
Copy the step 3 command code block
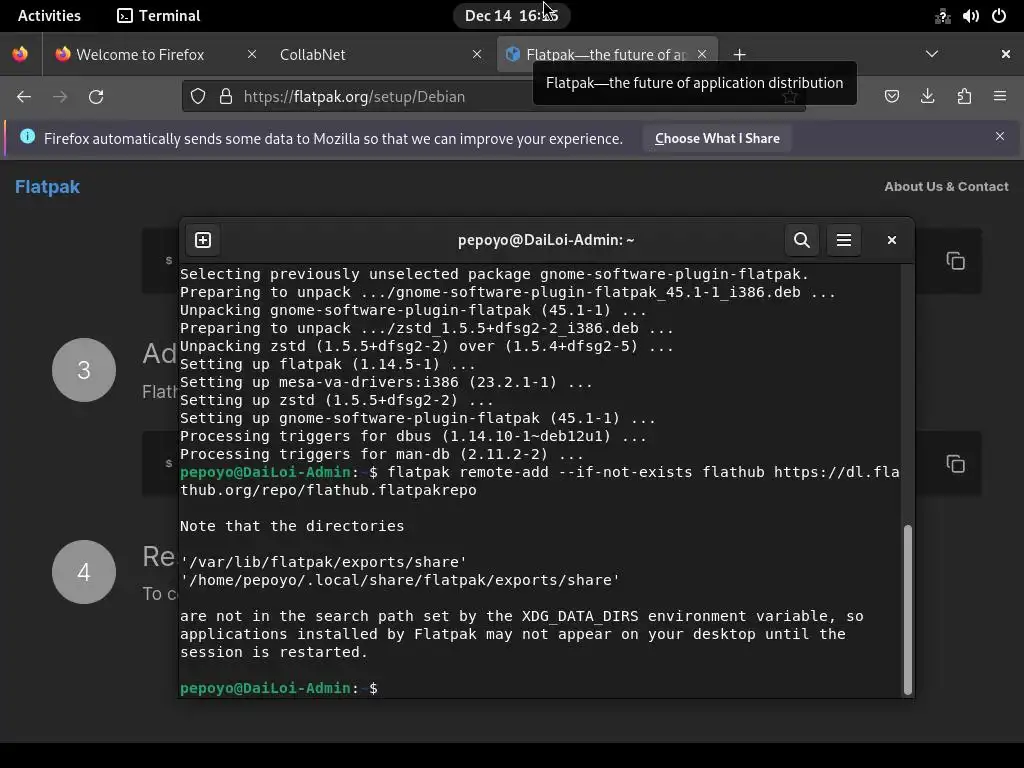tap(955, 464)
